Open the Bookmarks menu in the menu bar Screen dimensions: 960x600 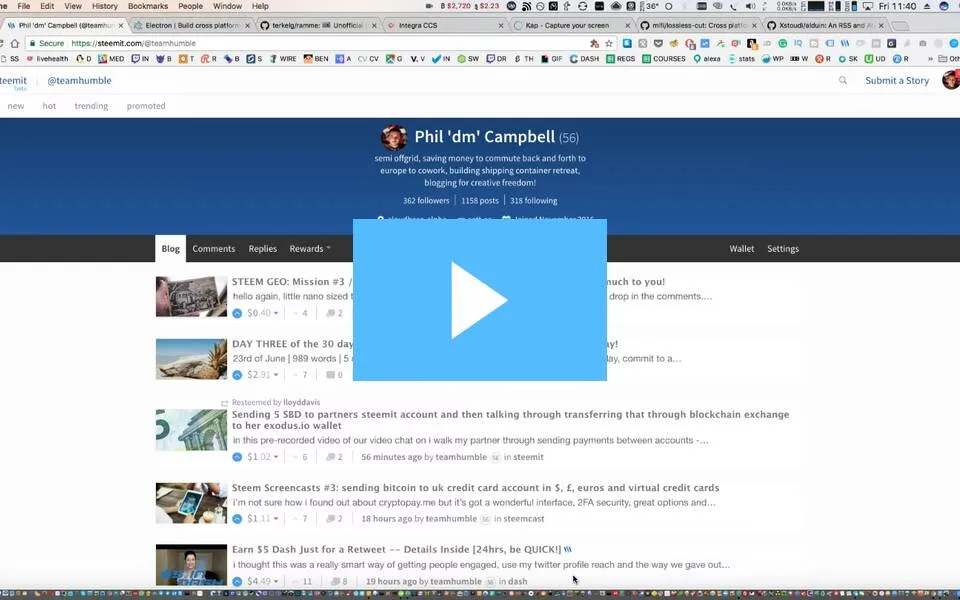(x=148, y=6)
